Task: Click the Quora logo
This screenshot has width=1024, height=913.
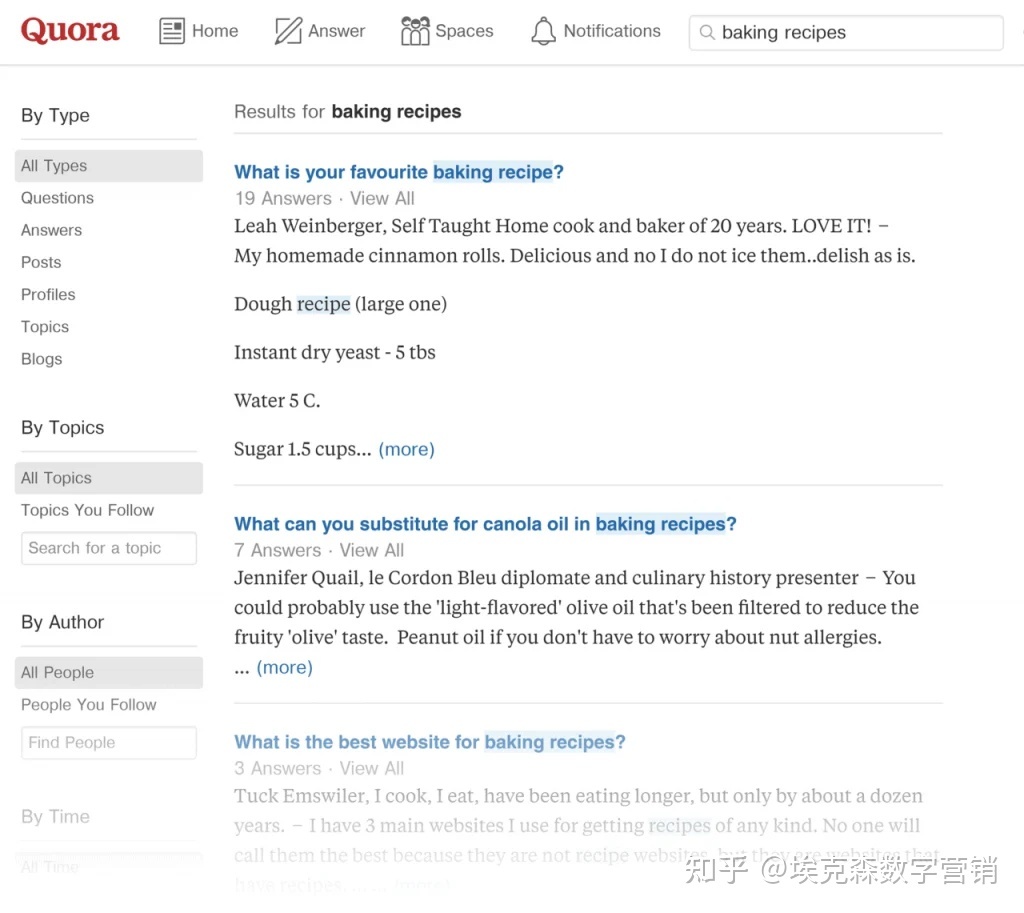Action: pyautogui.click(x=70, y=30)
